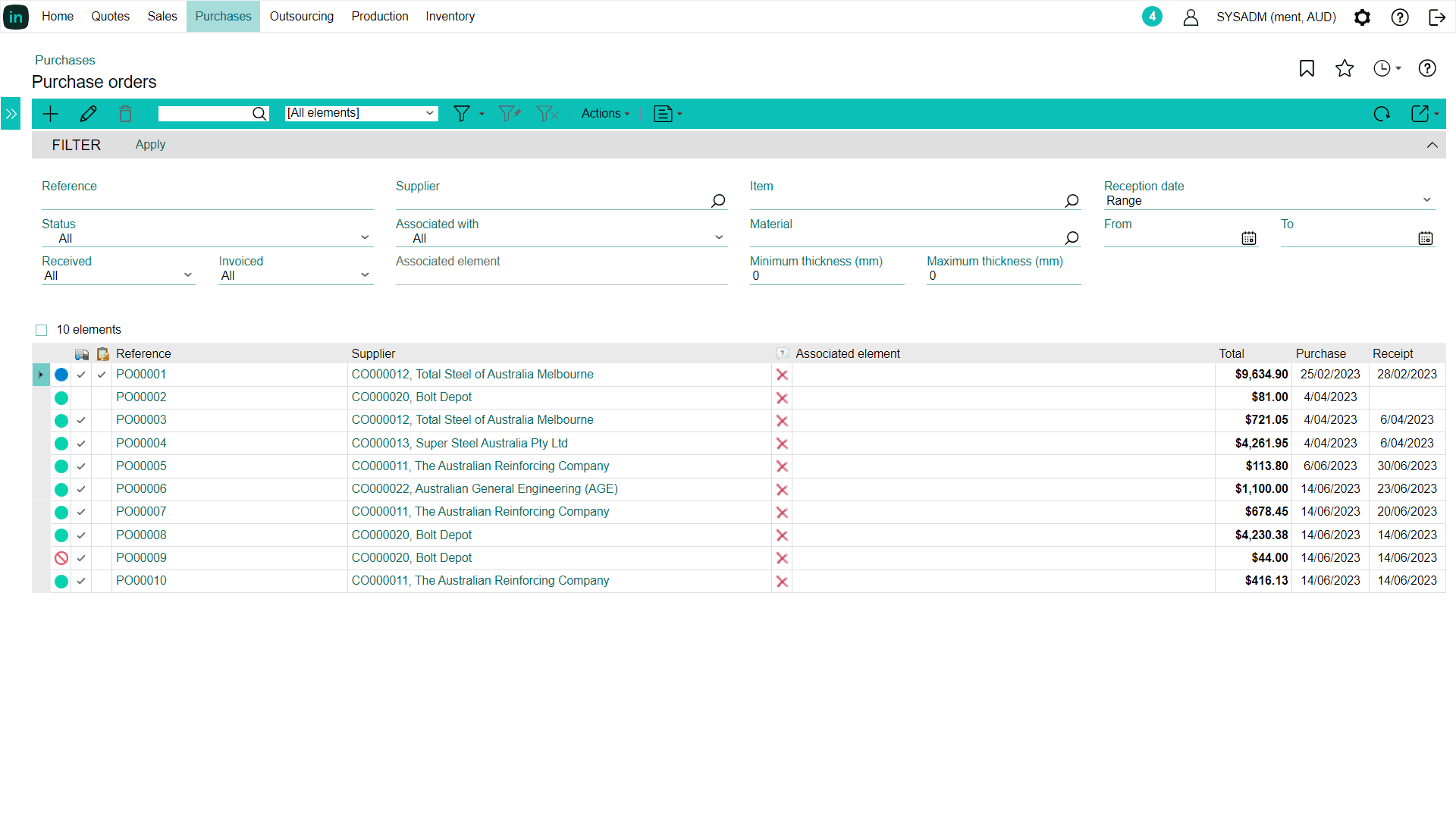This screenshot has height=819, width=1456.
Task: Open the Status dropdown
Action: point(206,238)
